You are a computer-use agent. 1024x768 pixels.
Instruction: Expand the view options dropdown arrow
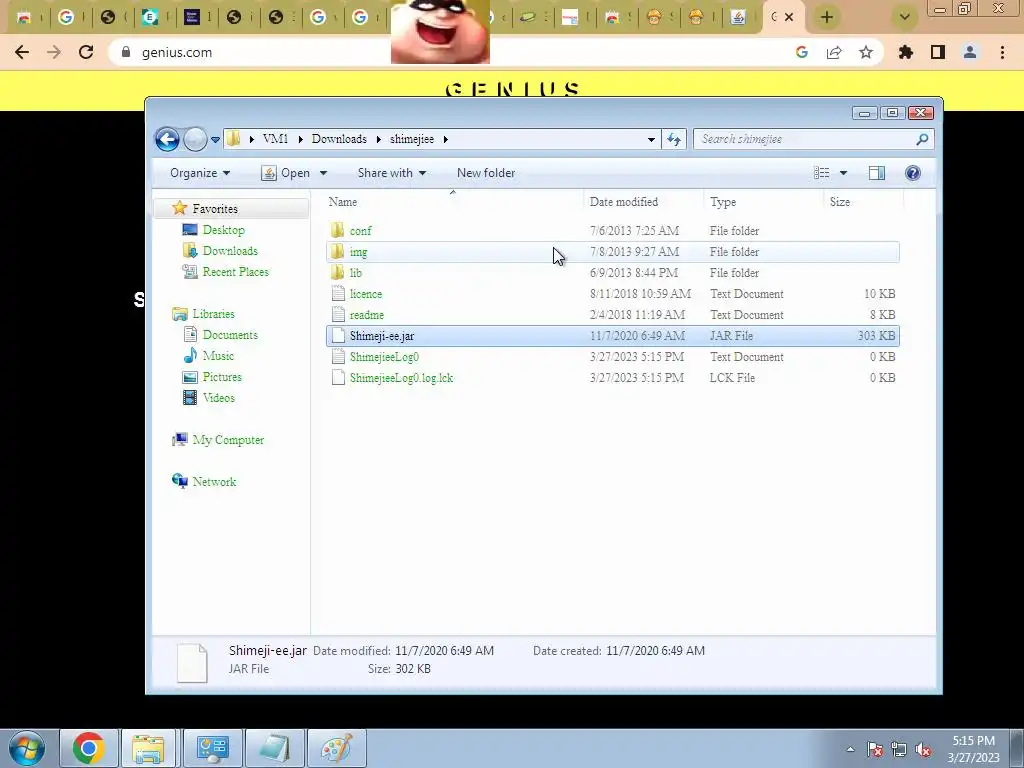(843, 173)
